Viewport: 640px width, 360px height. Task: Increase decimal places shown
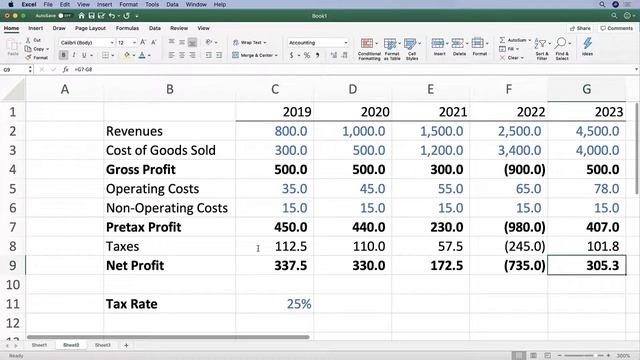tap(334, 55)
